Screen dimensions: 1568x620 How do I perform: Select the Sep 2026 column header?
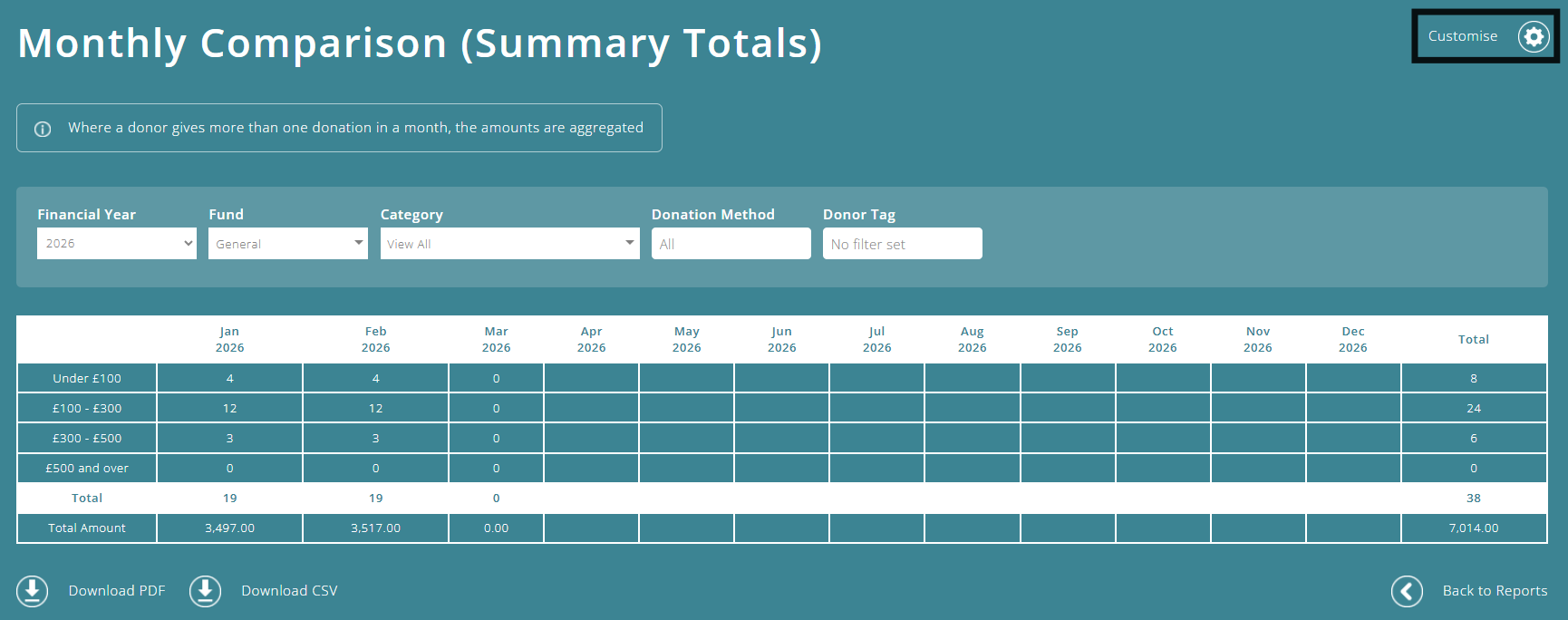(1067, 339)
